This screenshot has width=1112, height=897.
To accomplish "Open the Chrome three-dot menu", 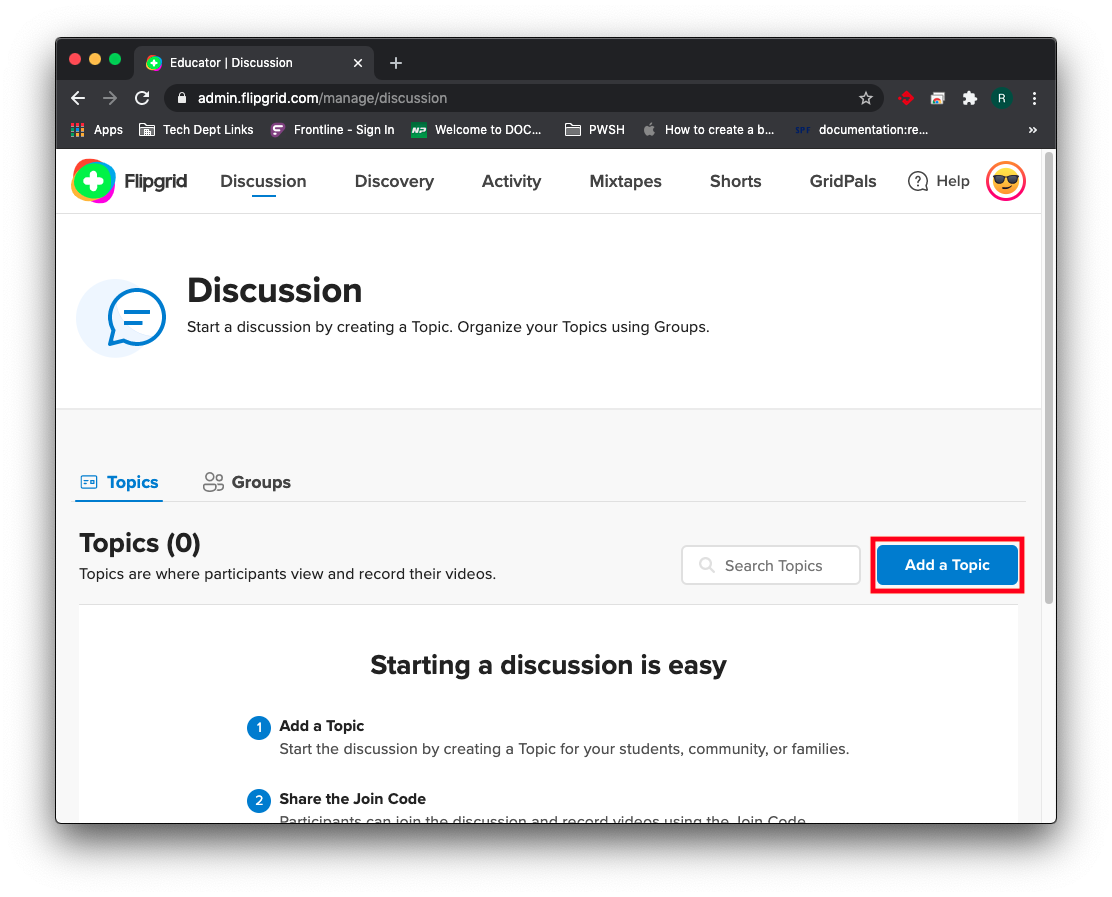I will coord(1034,98).
